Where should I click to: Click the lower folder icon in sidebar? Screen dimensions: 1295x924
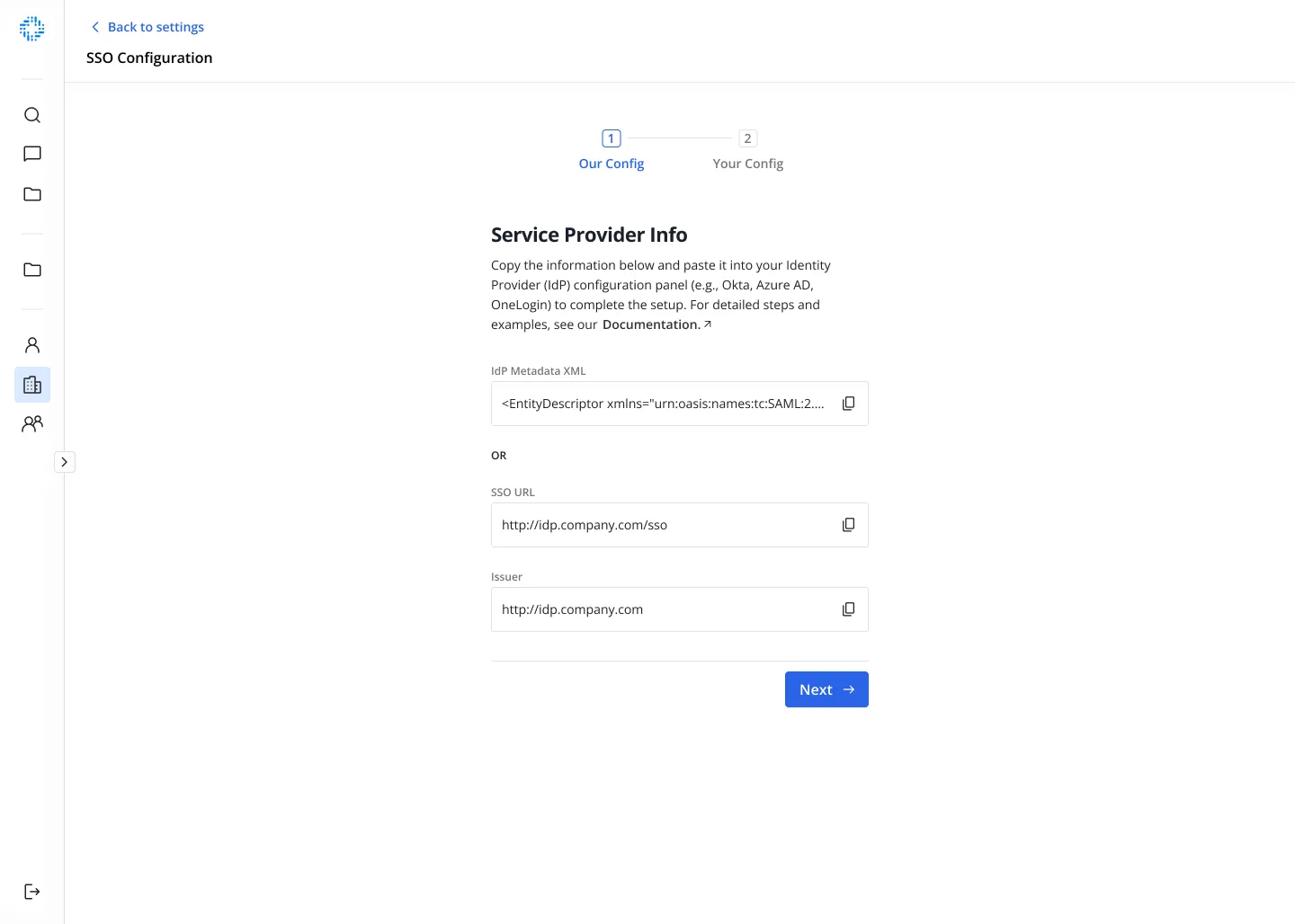click(x=32, y=270)
